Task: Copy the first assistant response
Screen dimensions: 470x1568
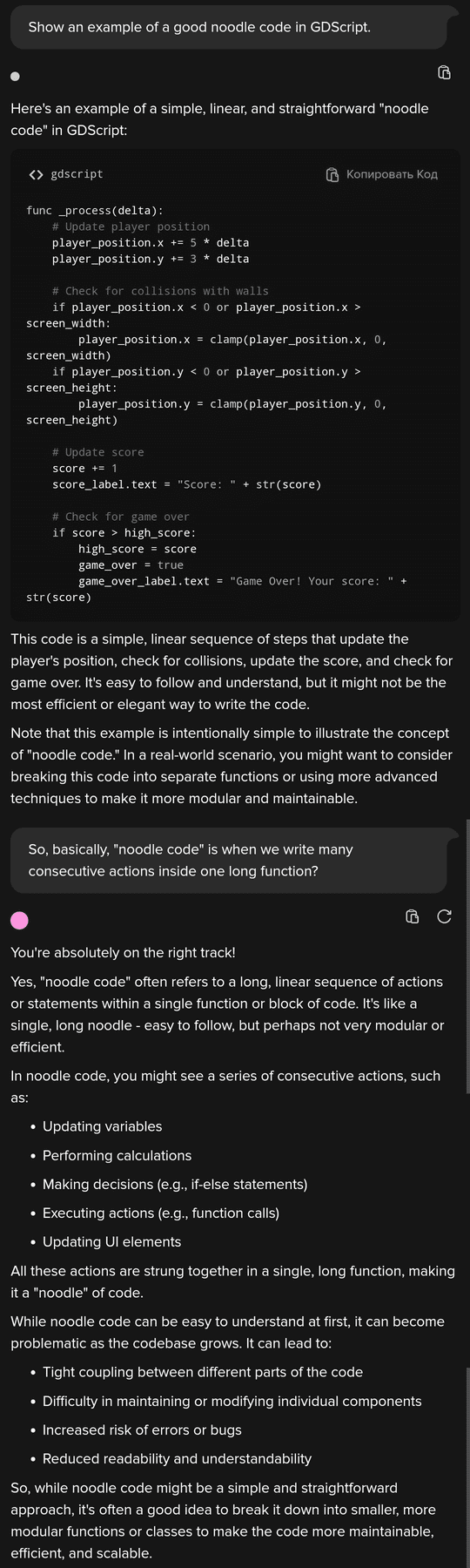Action: [444, 72]
